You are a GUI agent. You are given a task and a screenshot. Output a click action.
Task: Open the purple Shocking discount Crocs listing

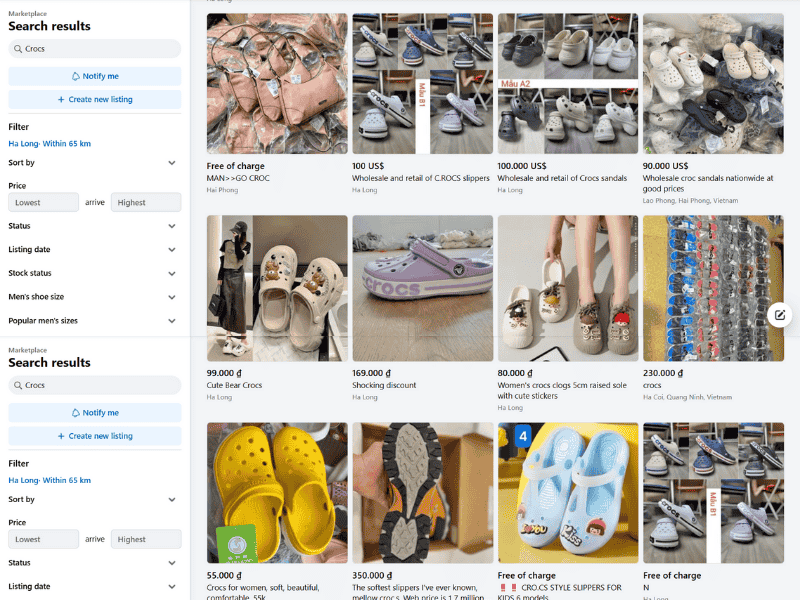click(422, 288)
